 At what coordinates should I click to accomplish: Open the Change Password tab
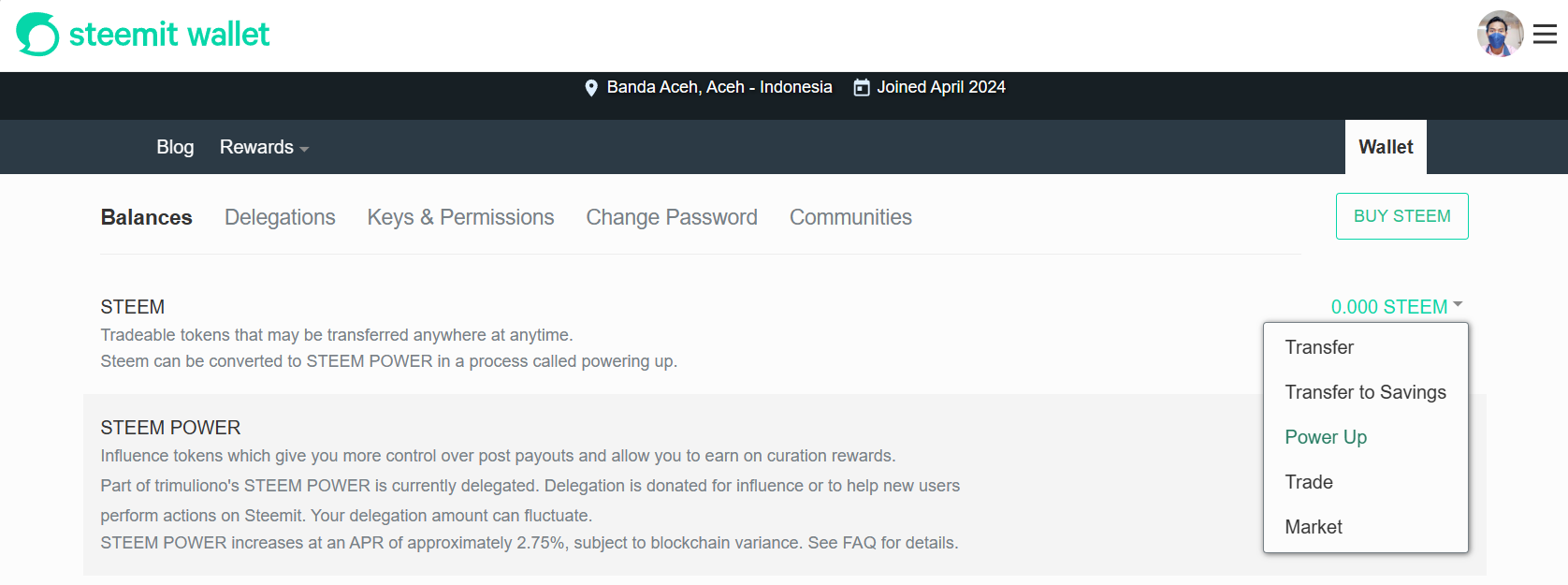point(672,218)
